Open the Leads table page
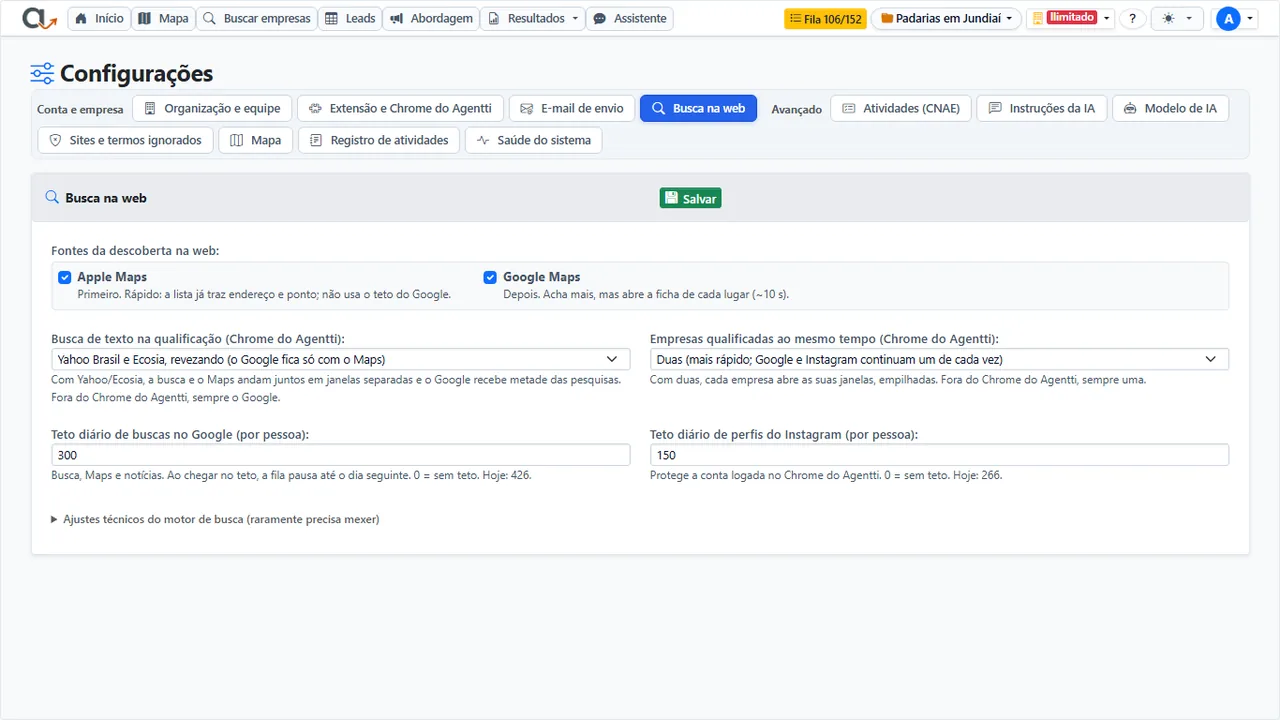This screenshot has height=720, width=1280. [350, 18]
